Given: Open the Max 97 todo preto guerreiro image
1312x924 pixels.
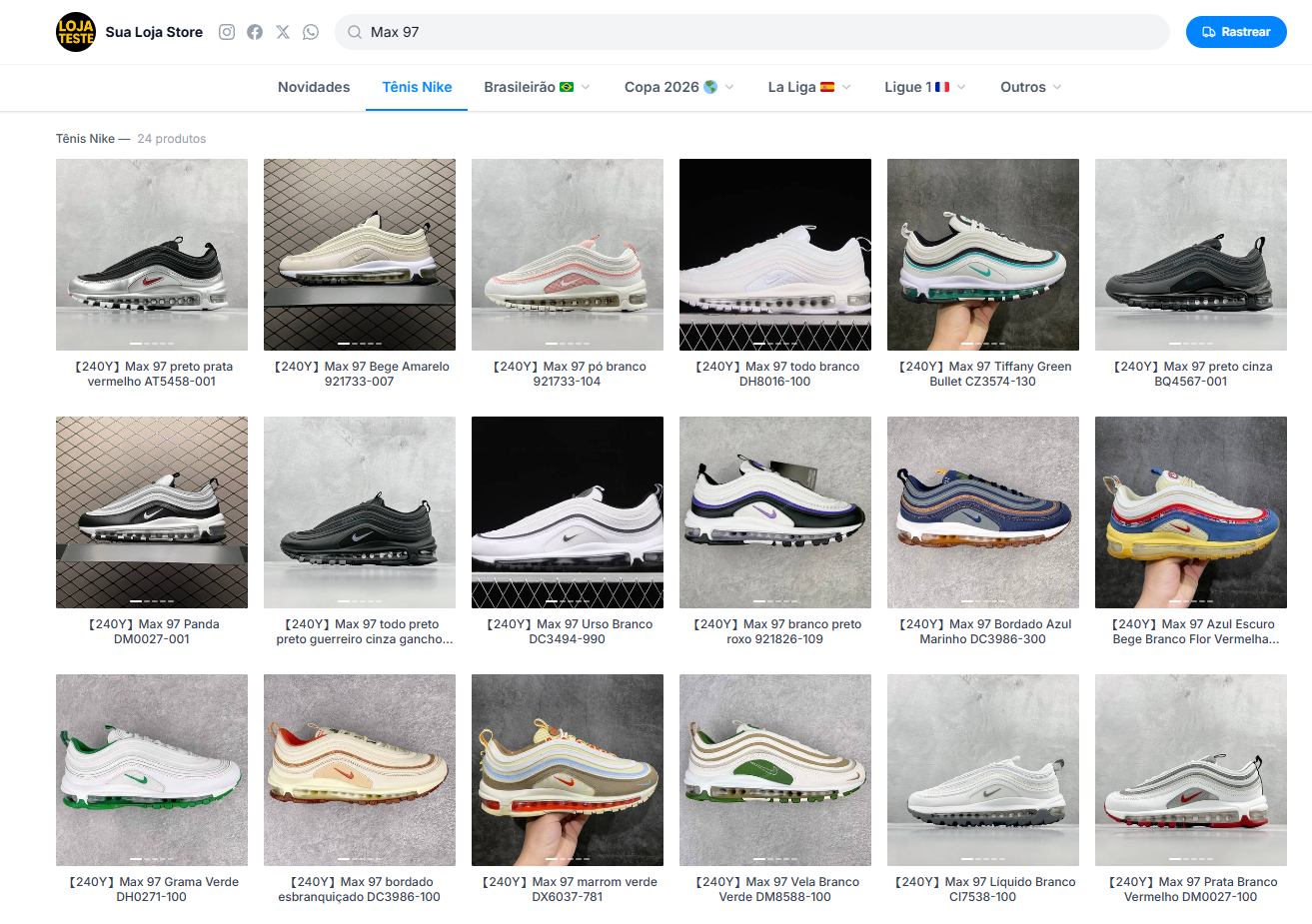Looking at the screenshot, I should pyautogui.click(x=360, y=512).
